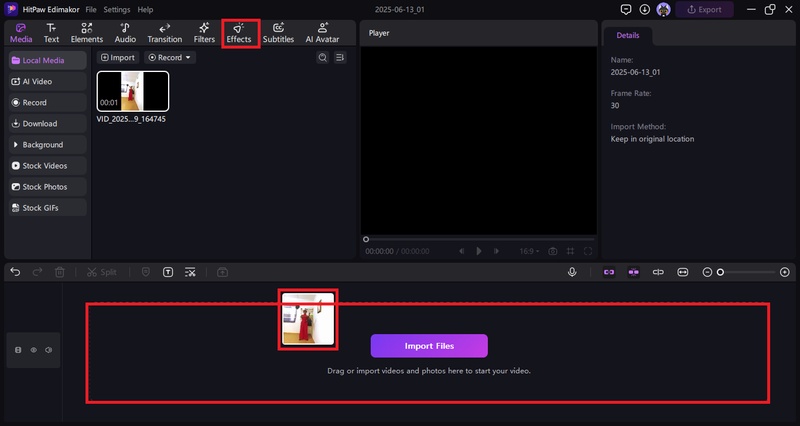
Task: Click the Import button
Action: (x=118, y=58)
